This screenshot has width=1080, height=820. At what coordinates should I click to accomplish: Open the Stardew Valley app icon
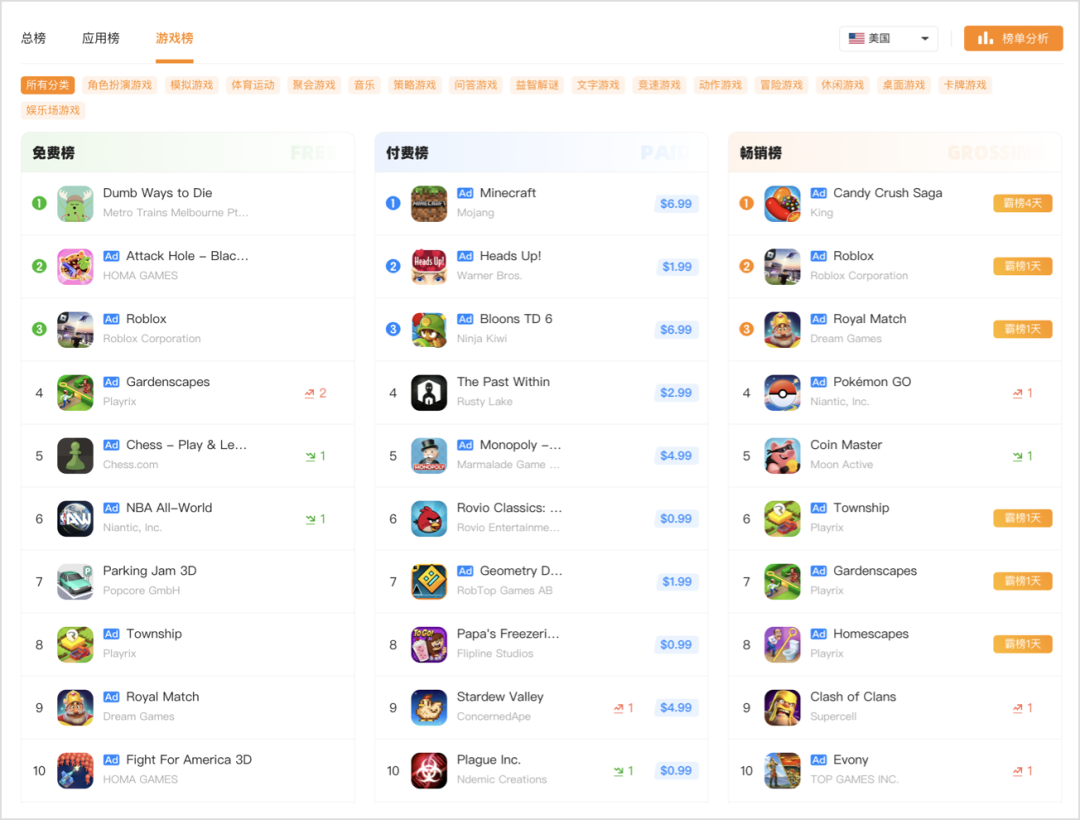[x=429, y=708]
